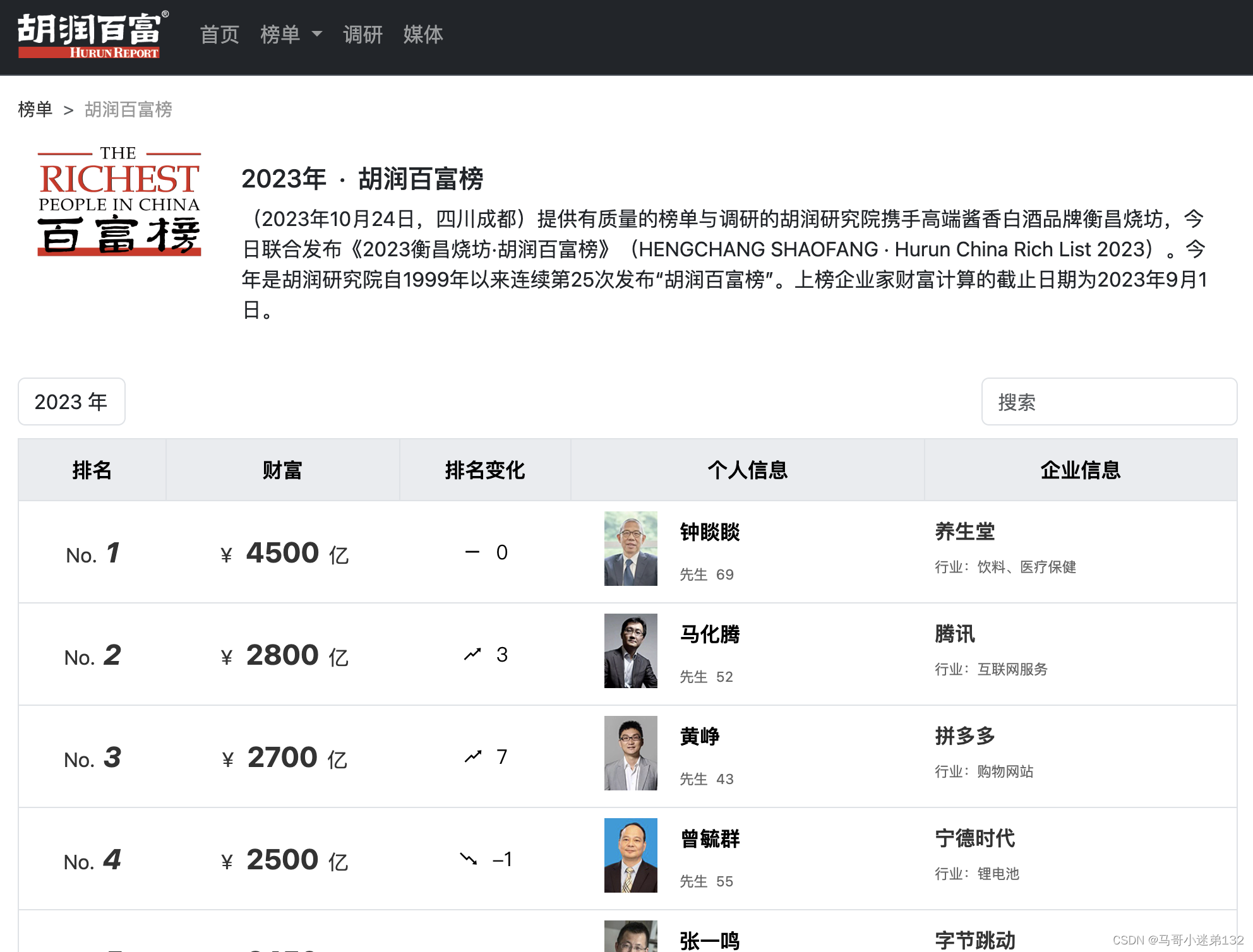Click the age text 先生 69
The height and width of the screenshot is (952, 1253).
pos(707,574)
